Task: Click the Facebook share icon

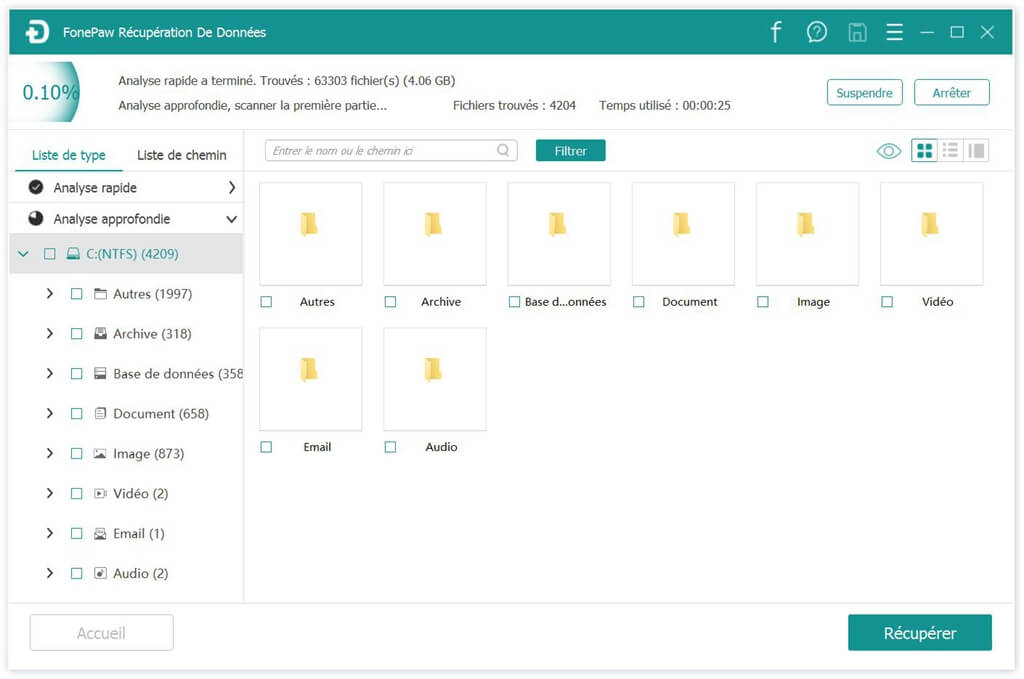Action: [x=776, y=31]
